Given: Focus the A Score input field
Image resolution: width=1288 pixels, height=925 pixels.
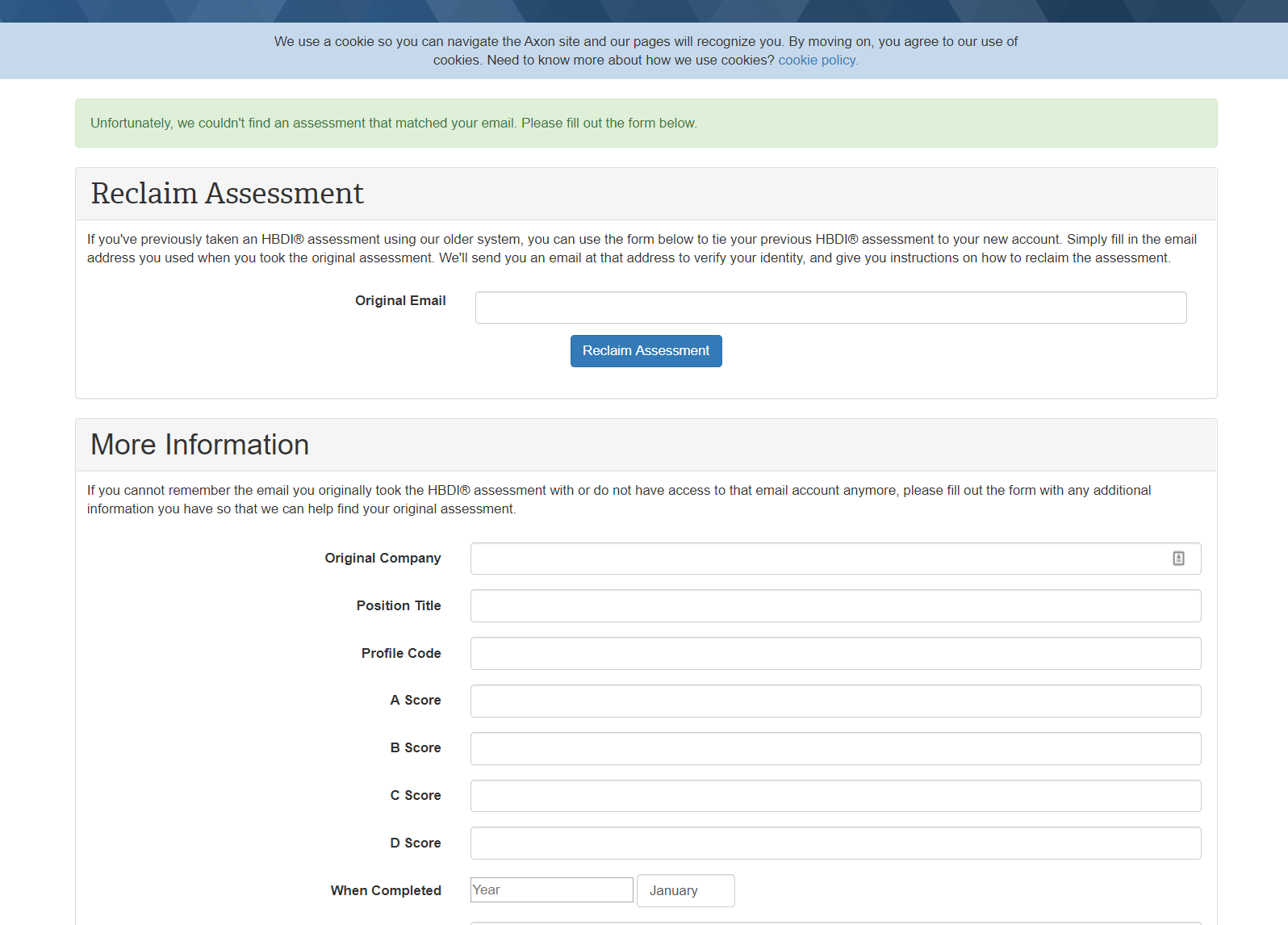Looking at the screenshot, I should click(x=835, y=701).
